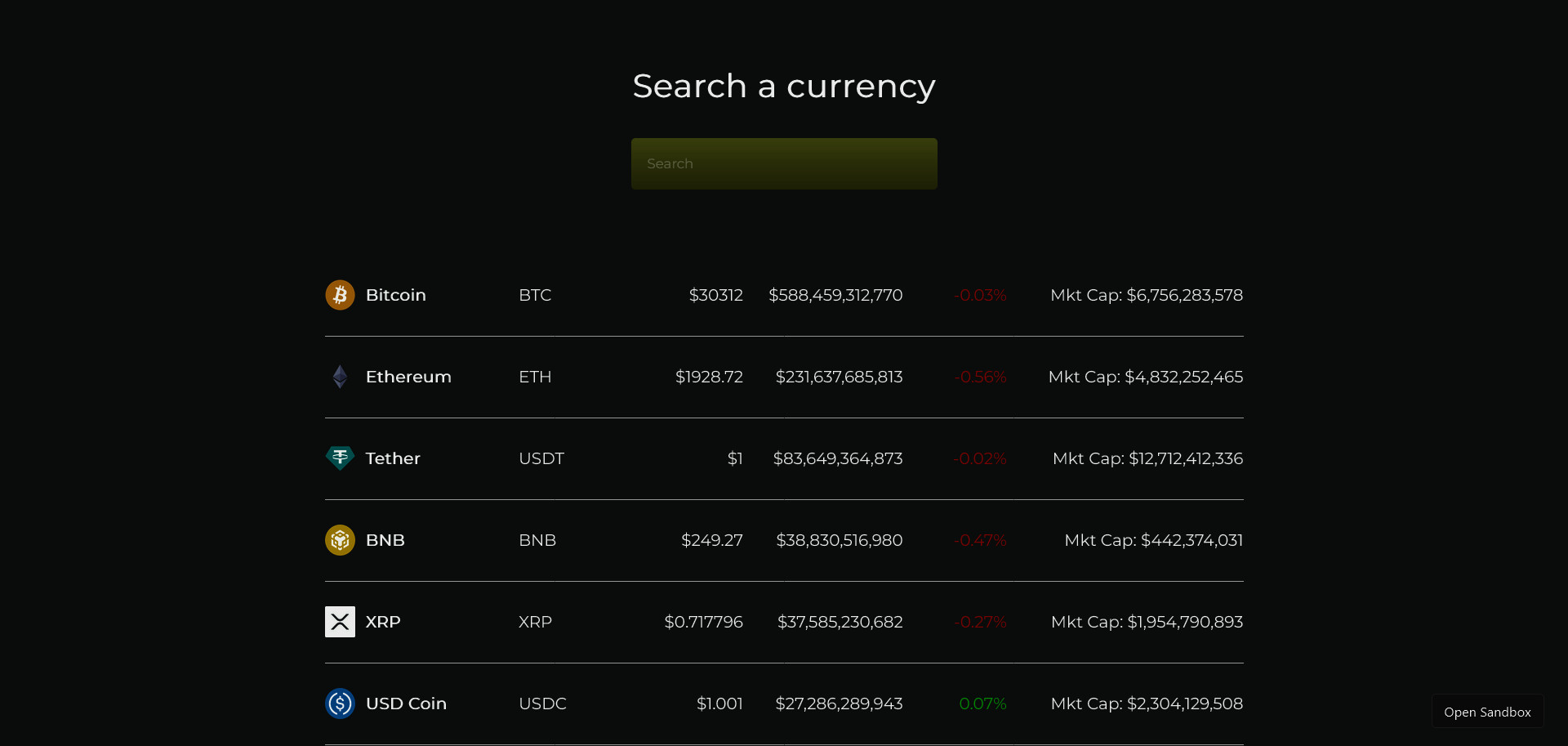Viewport: 1568px width, 746px height.
Task: Click Mkt Cap: $1,954,790,893 for XRP
Action: 1147,622
